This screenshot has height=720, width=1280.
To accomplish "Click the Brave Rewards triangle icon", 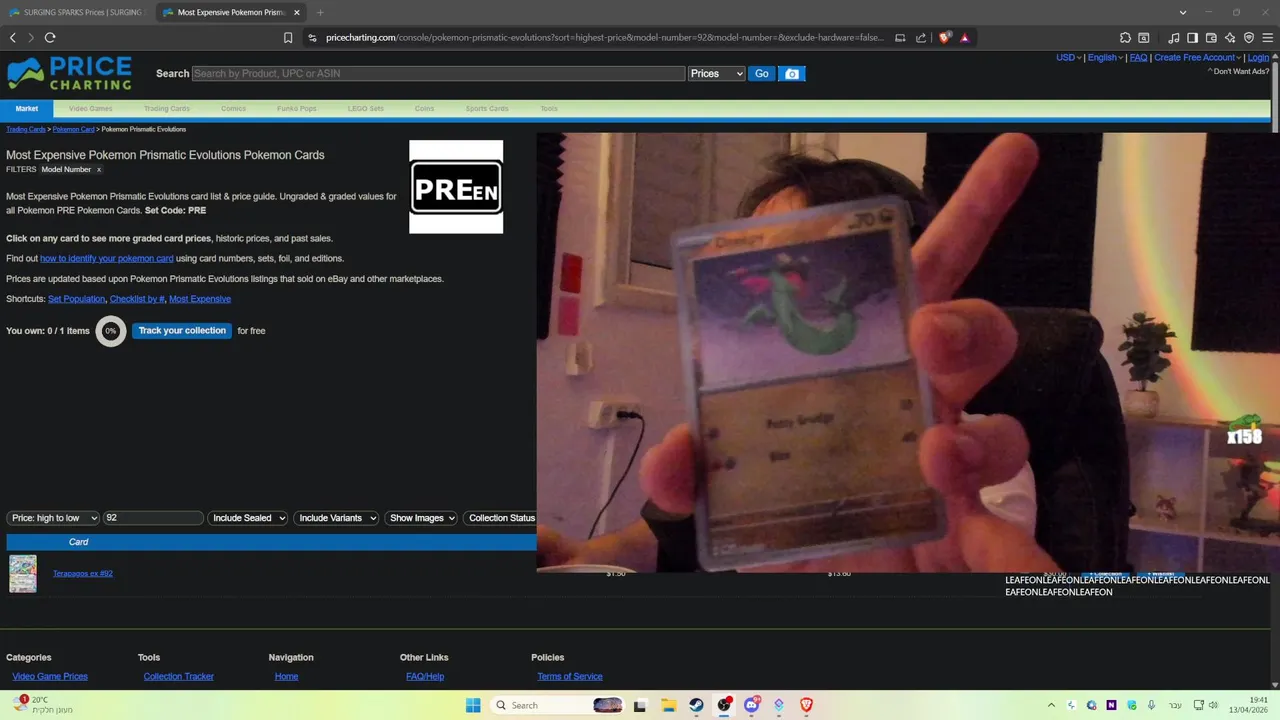I will tap(965, 38).
